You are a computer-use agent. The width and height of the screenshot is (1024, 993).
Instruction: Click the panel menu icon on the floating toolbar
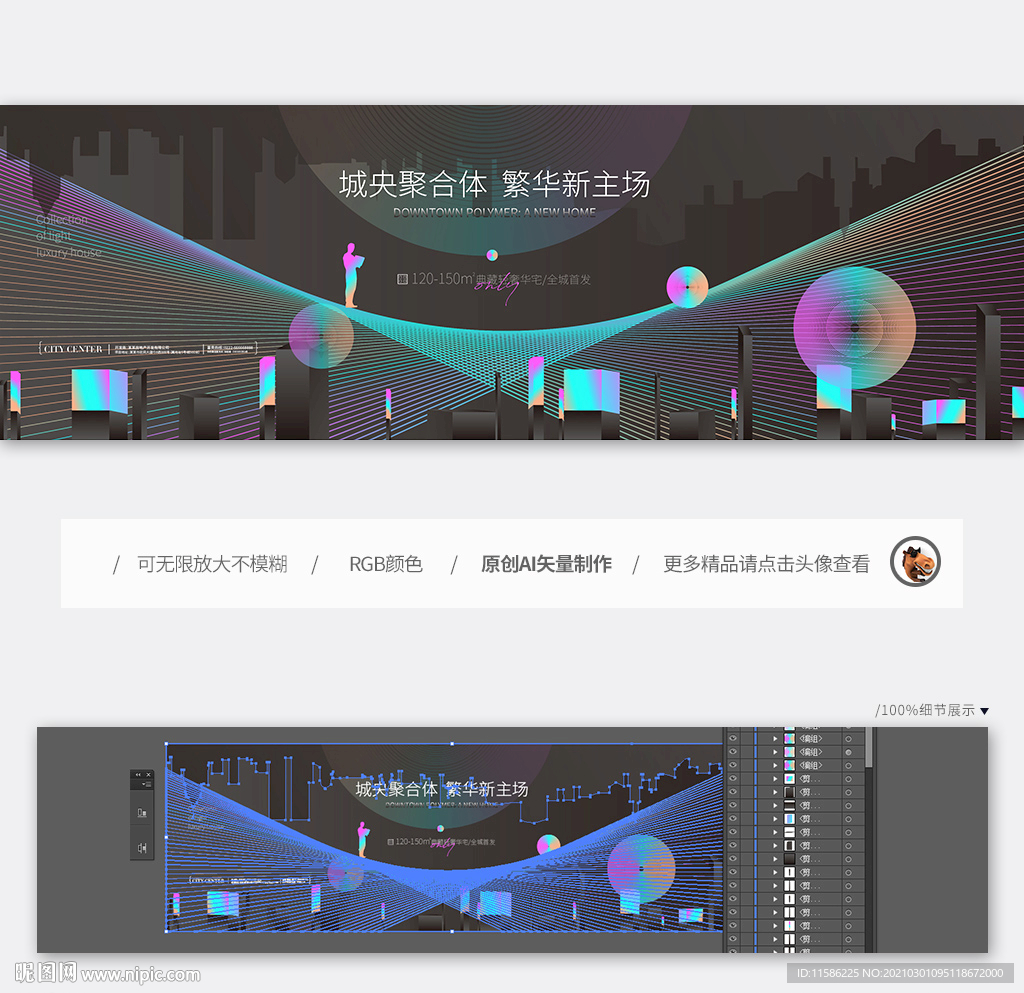(146, 784)
